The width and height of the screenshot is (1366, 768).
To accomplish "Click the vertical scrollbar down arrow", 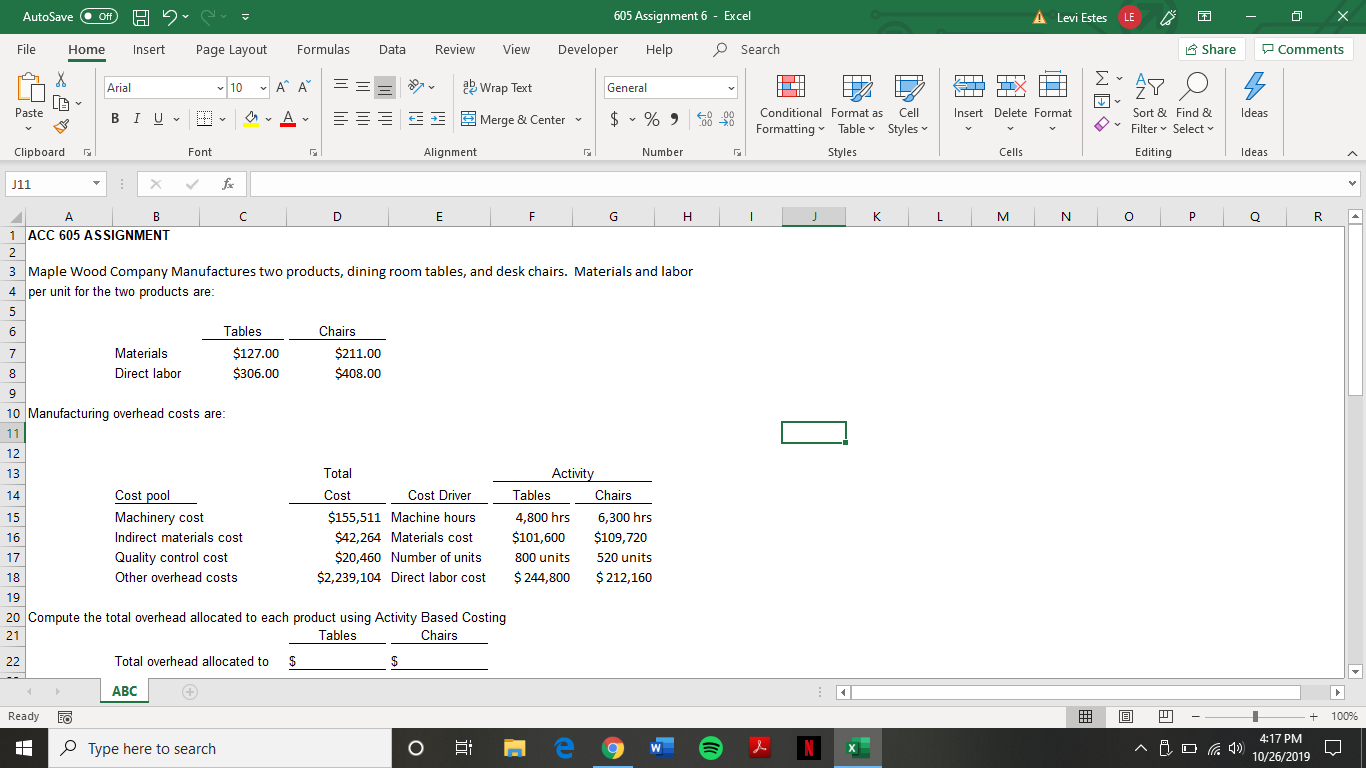I will coord(1356,670).
